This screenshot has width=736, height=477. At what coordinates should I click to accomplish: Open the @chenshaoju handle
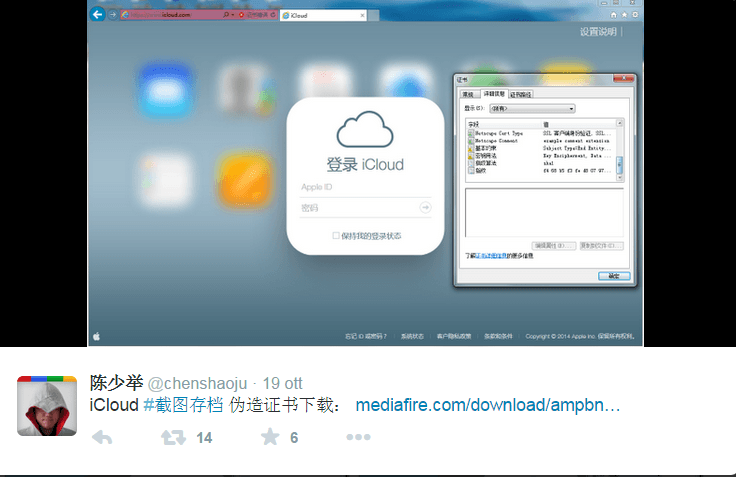(197, 384)
